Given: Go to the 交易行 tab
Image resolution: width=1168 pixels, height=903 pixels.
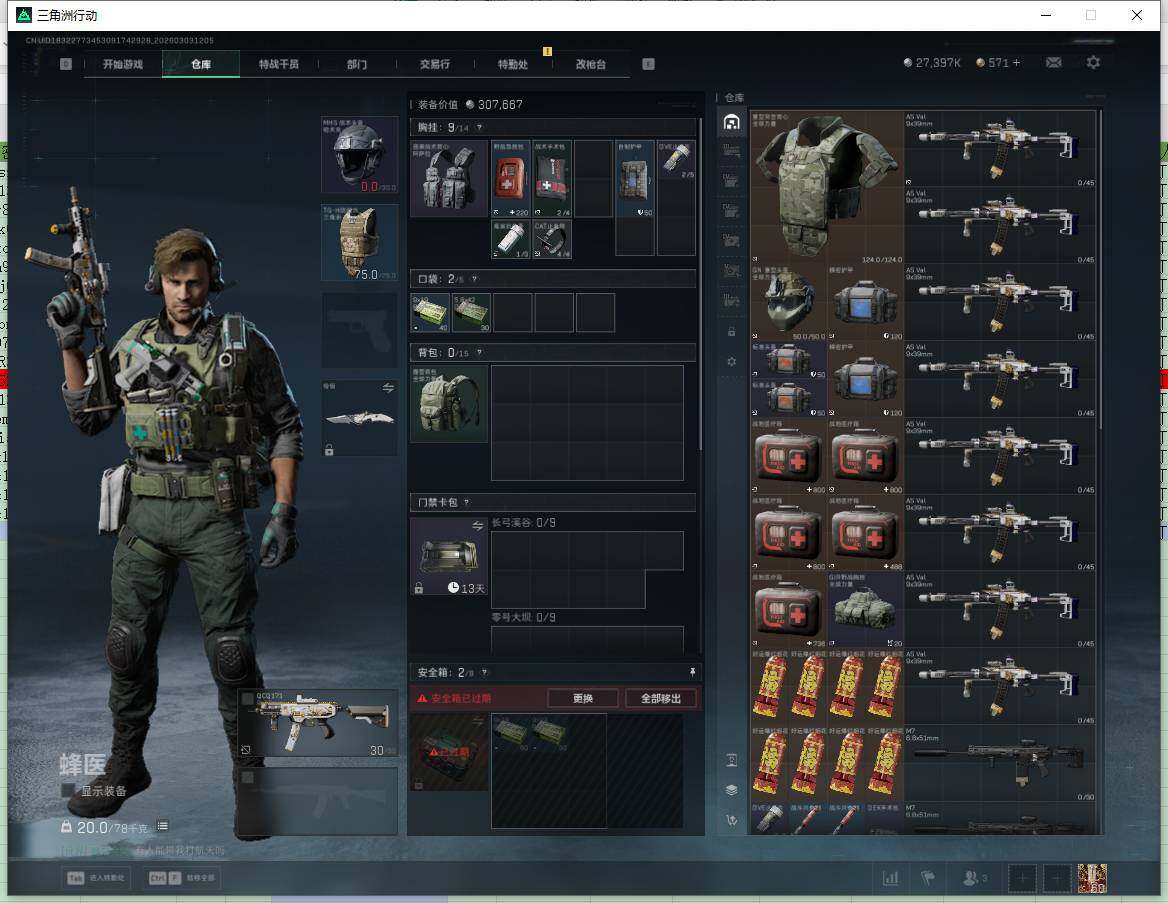Looking at the screenshot, I should click(x=435, y=64).
